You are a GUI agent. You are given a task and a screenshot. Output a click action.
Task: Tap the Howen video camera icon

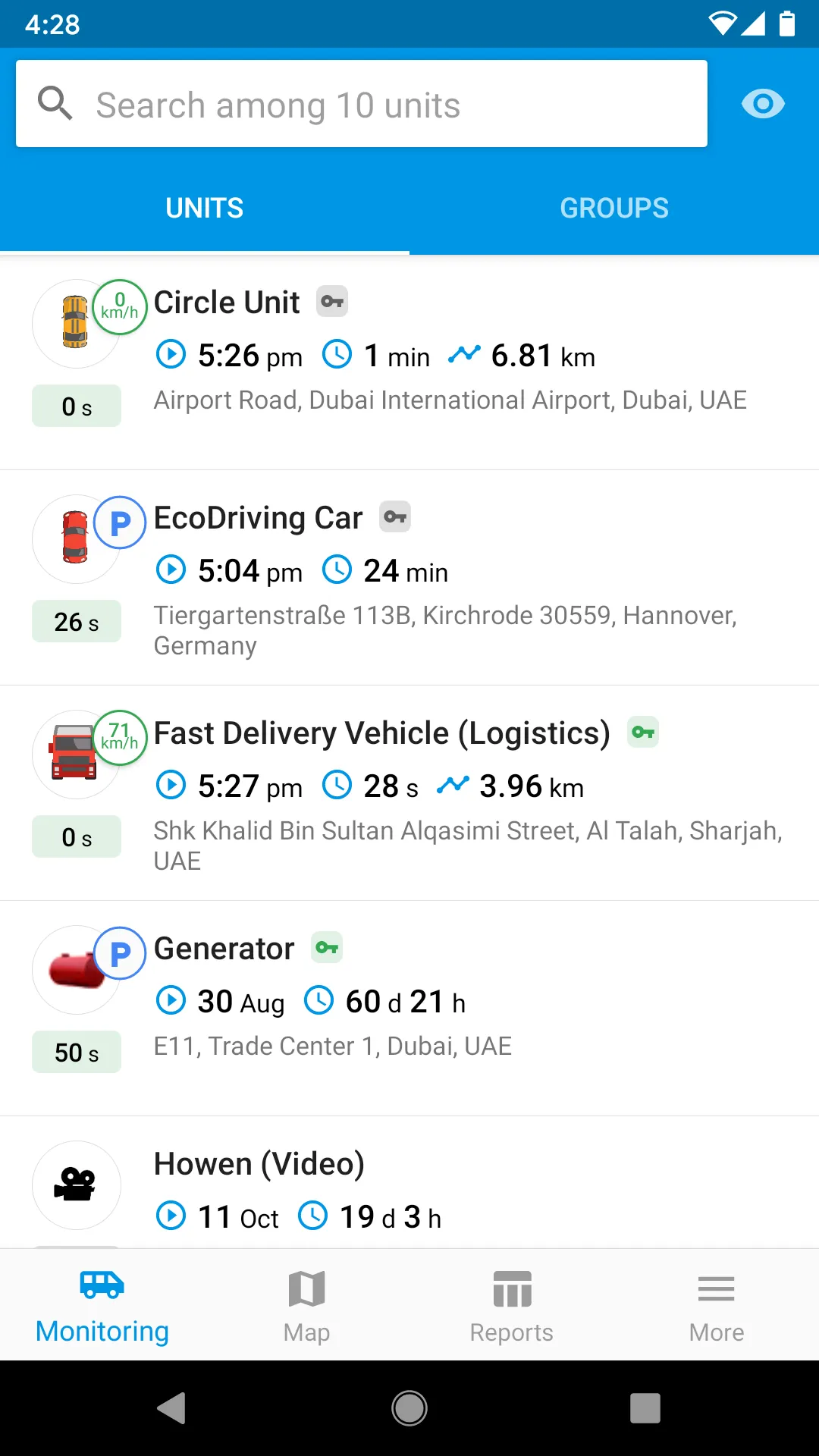click(76, 1185)
